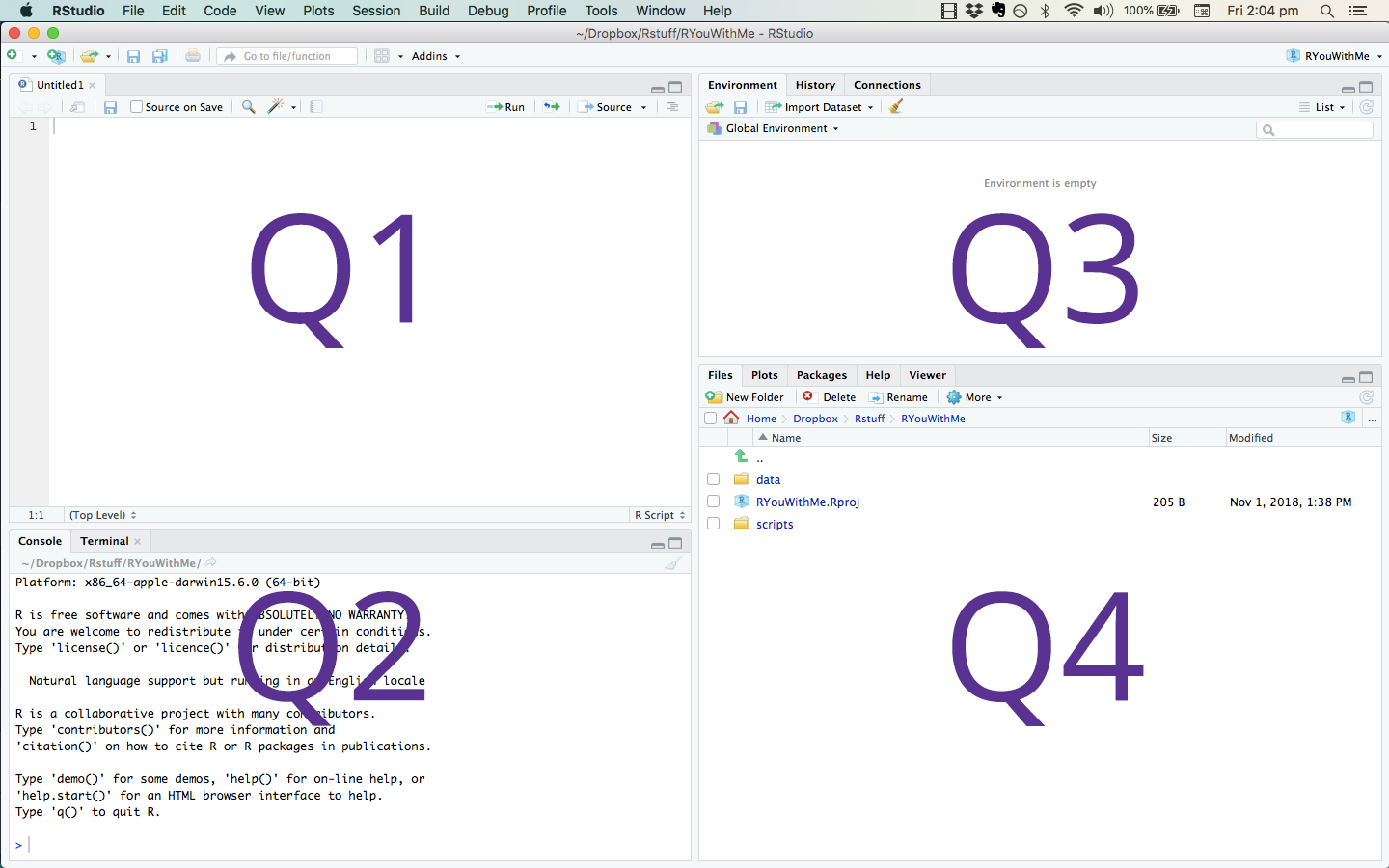
Task: Click the find/replace magnifier icon in editor toolbar
Action: pyautogui.click(x=249, y=107)
